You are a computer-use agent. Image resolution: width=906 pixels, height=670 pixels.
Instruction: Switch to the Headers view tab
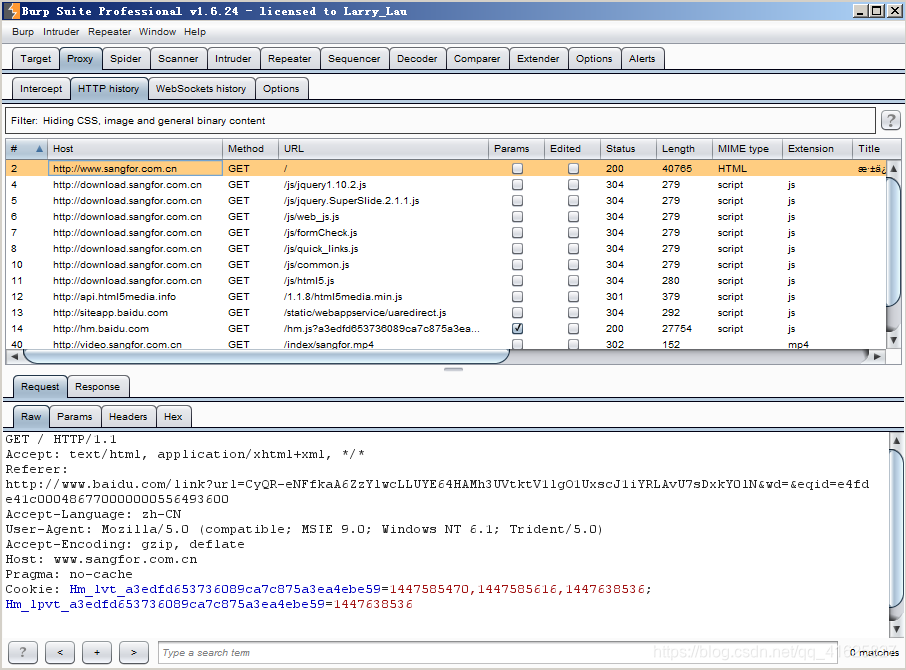point(128,416)
